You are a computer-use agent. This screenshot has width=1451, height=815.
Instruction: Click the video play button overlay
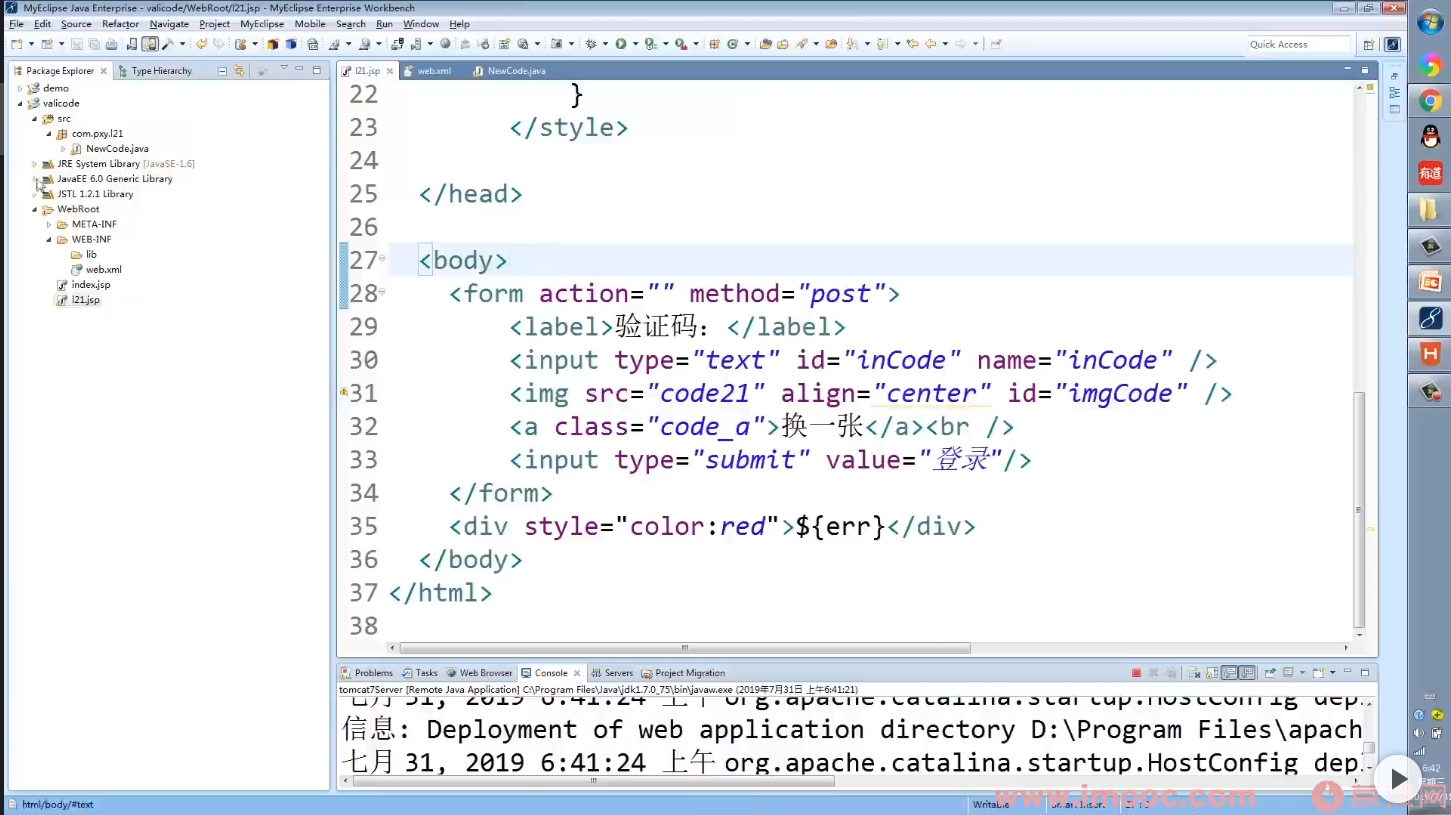1398,777
